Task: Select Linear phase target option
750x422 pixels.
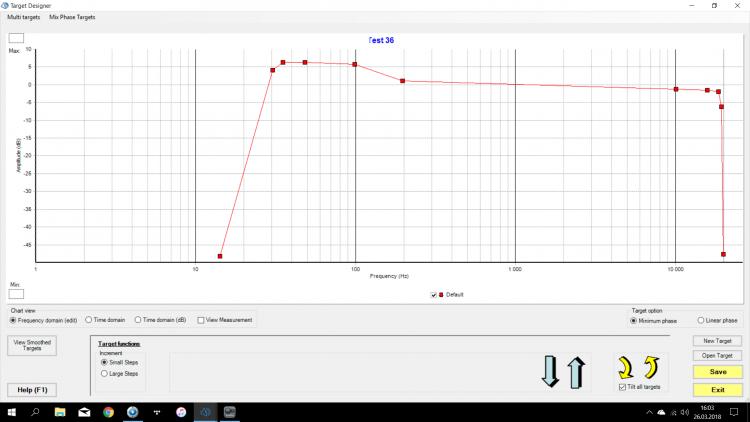Action: pos(717,320)
